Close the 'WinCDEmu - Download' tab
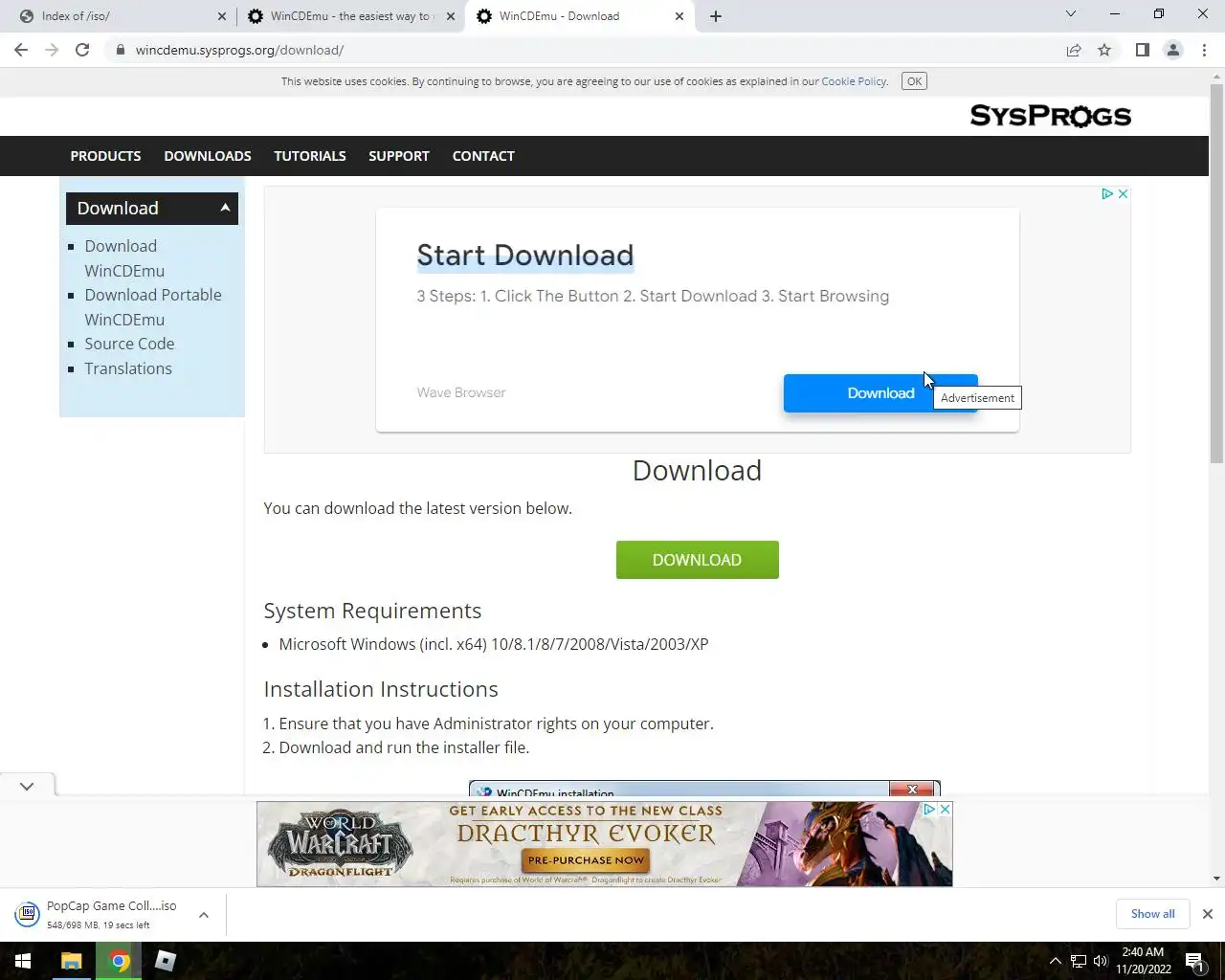 (679, 16)
